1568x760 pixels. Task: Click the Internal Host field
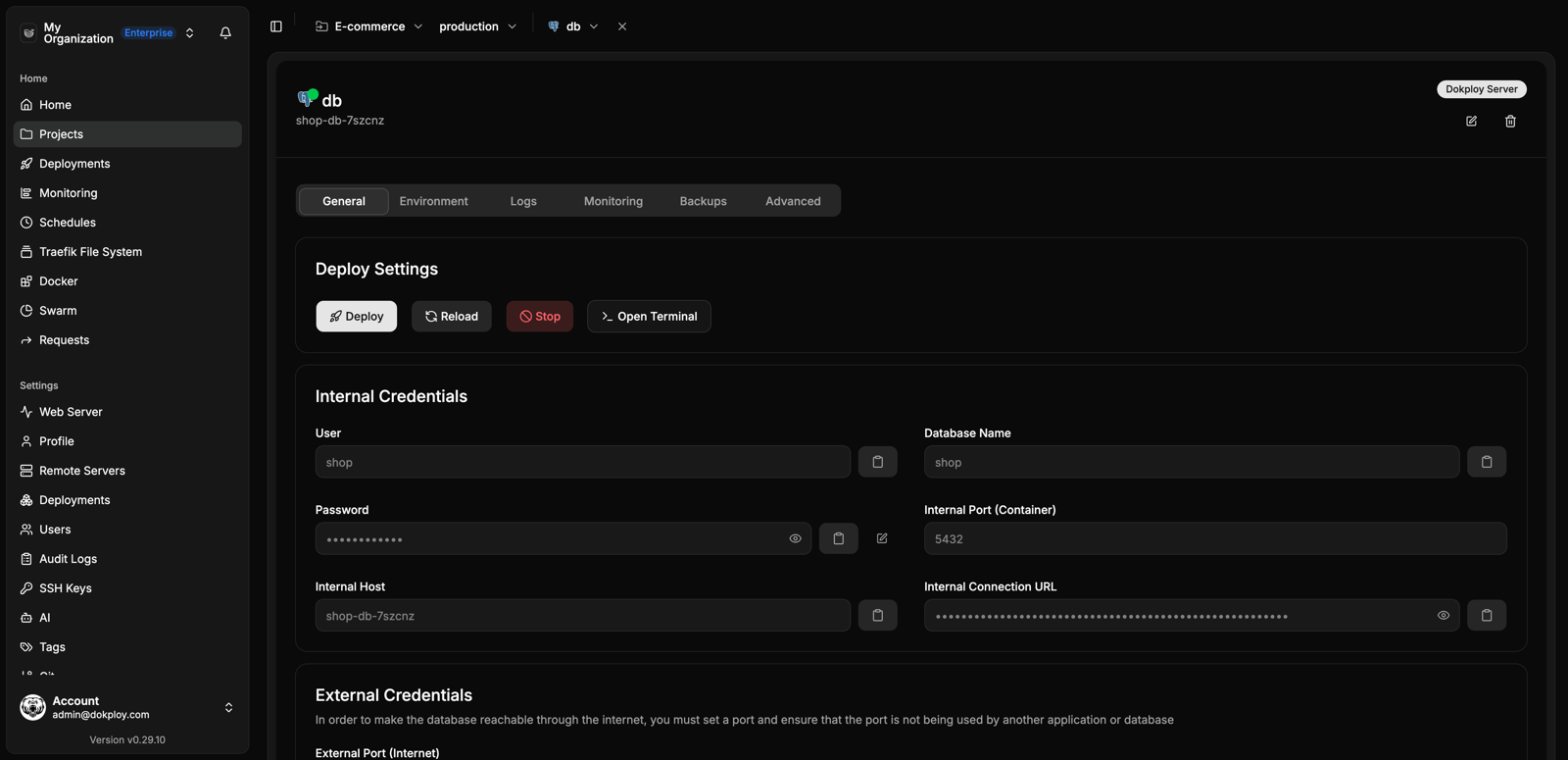583,616
